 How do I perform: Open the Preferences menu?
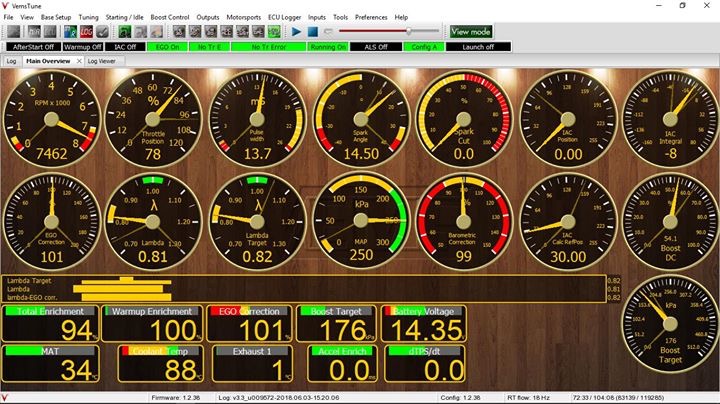[x=371, y=17]
